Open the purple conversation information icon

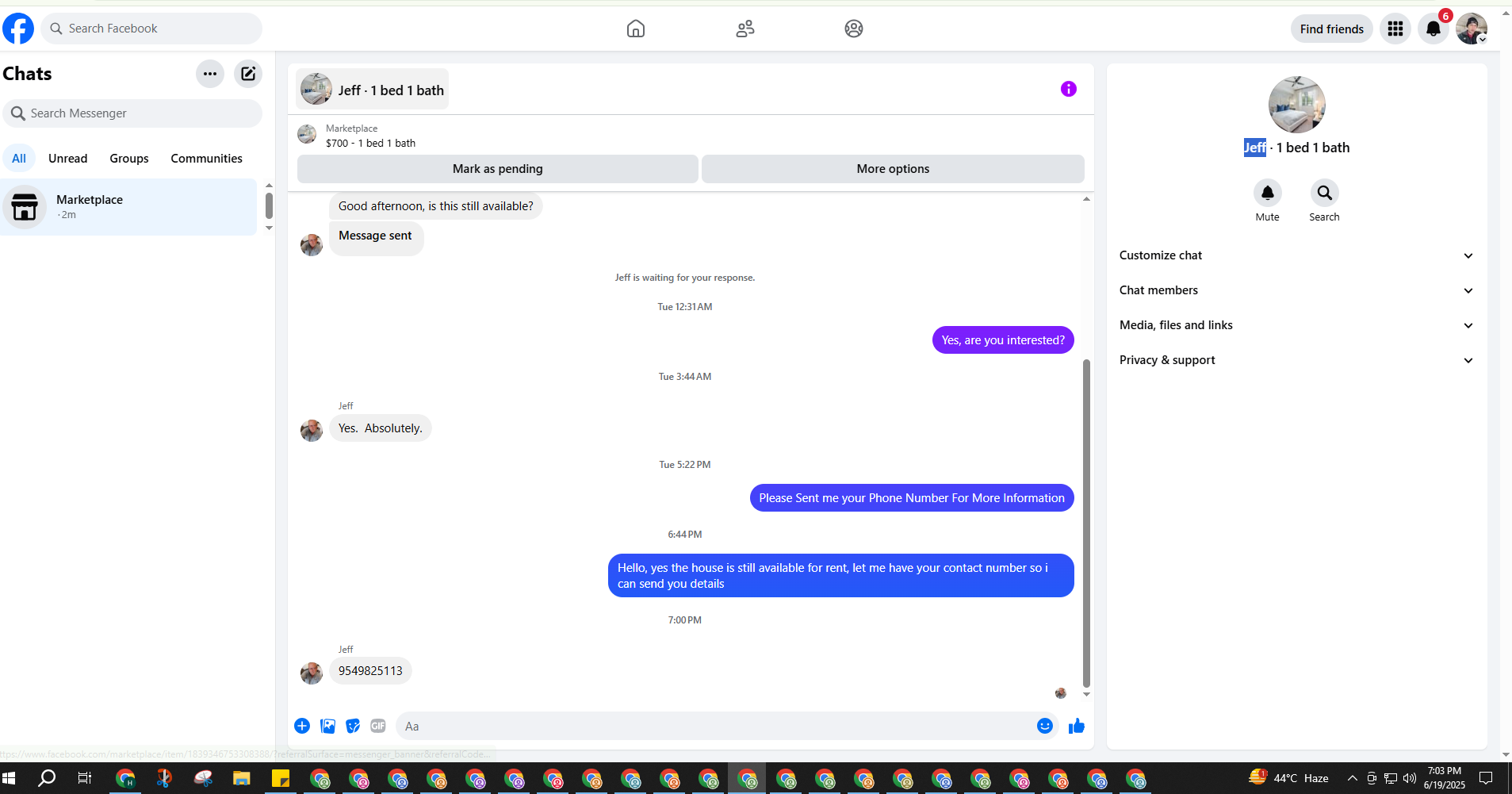[1069, 89]
